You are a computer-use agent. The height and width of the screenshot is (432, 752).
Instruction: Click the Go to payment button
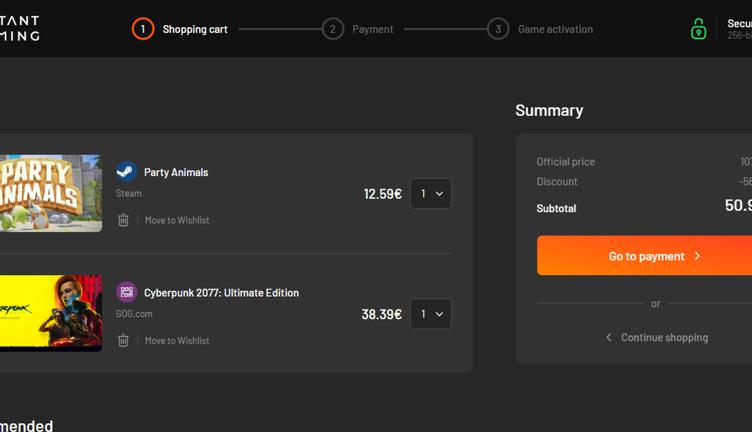[x=645, y=256]
